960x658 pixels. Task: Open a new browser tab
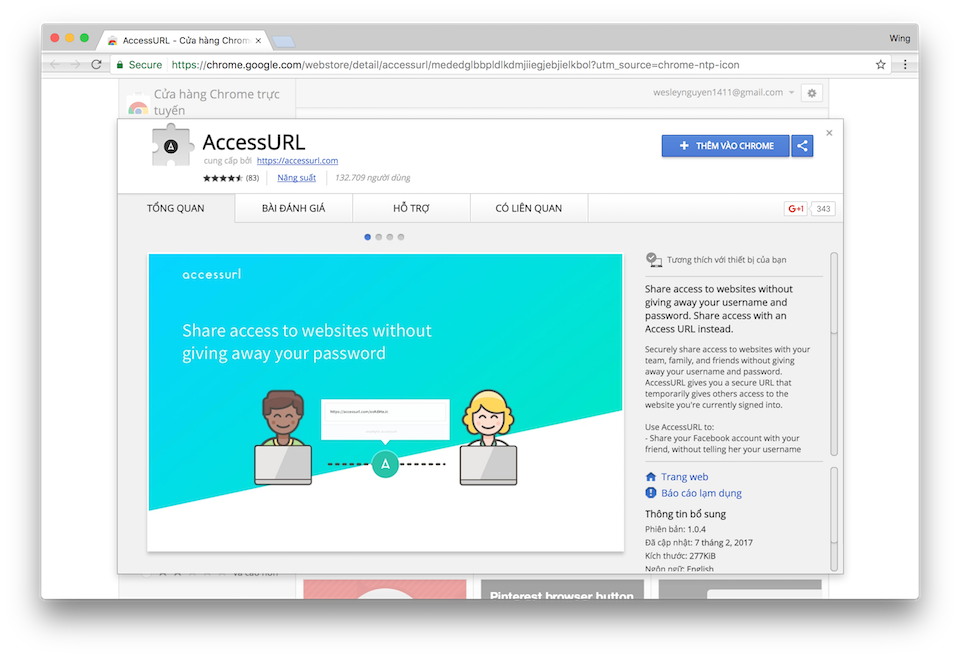[x=283, y=41]
